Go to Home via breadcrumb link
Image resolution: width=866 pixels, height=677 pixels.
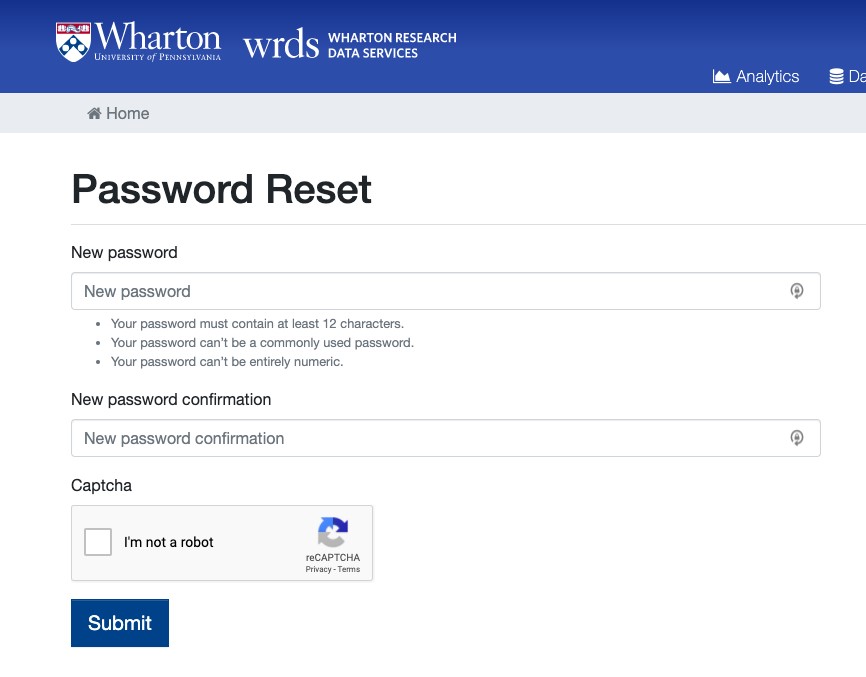(127, 114)
